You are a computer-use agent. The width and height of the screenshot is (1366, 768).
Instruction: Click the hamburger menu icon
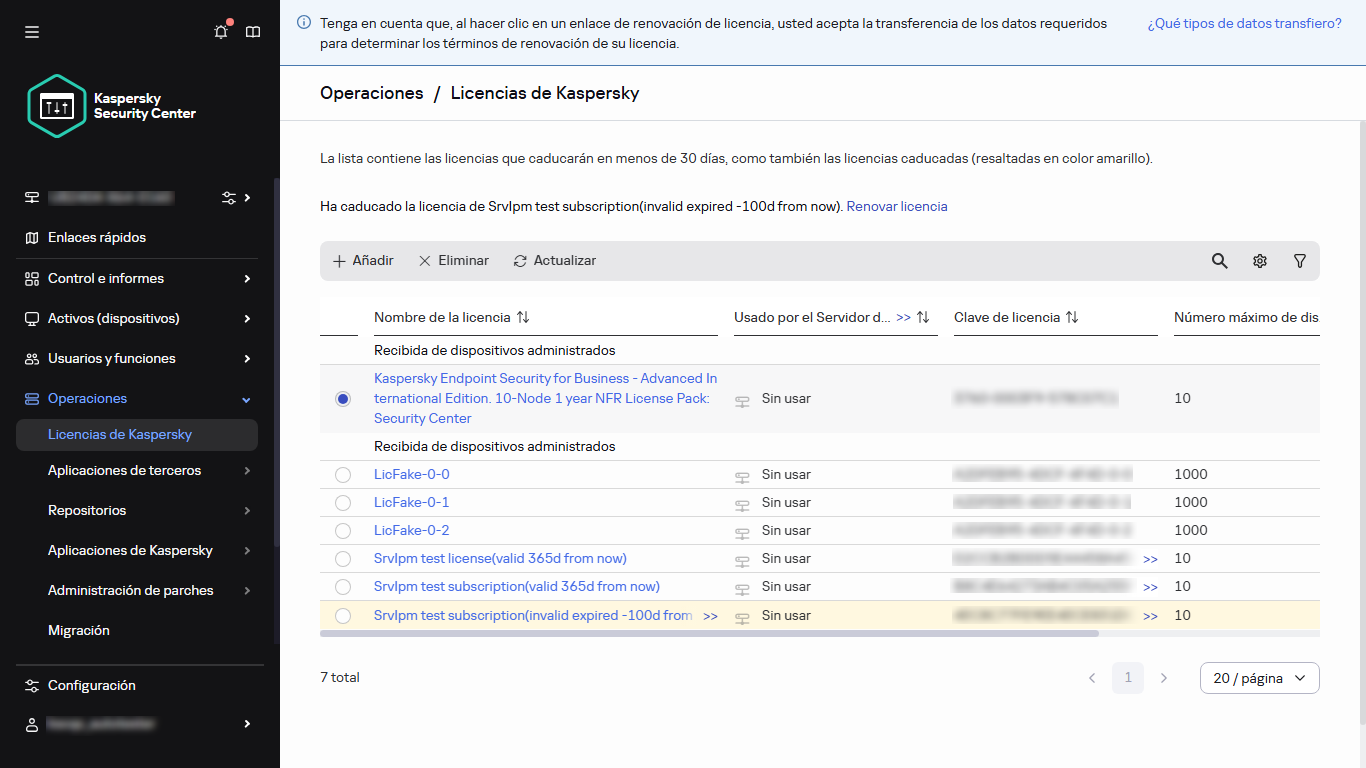coord(32,32)
